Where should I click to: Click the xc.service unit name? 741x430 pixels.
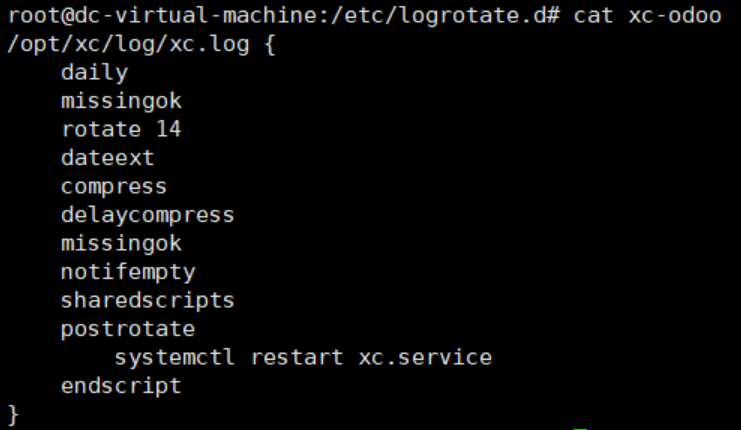425,357
